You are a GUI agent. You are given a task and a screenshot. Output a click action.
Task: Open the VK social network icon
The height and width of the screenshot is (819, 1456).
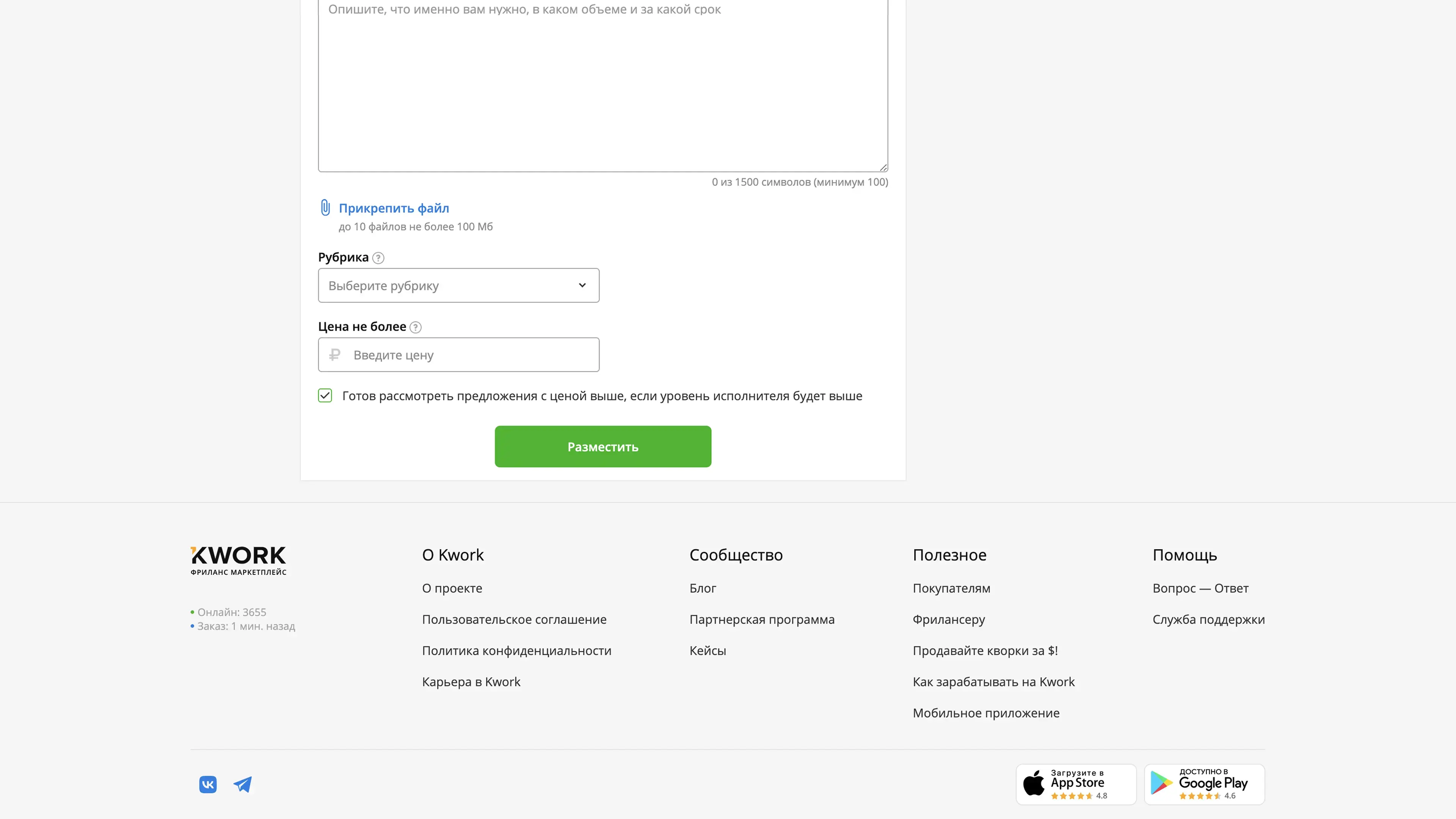208,784
